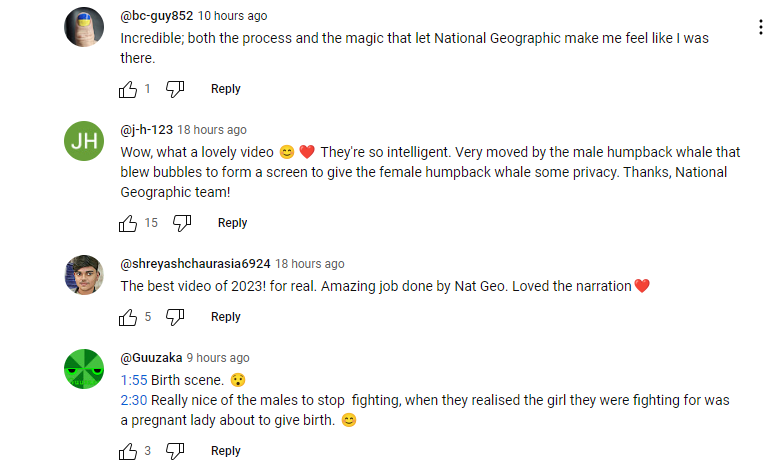Jump to timestamp 2:30 in the video

click(x=134, y=400)
